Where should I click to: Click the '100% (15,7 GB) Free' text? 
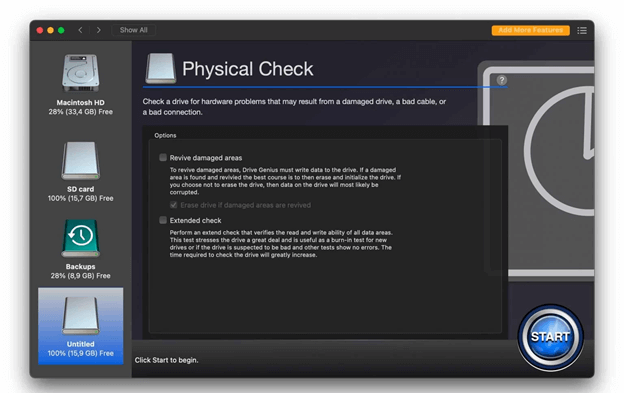click(x=80, y=198)
